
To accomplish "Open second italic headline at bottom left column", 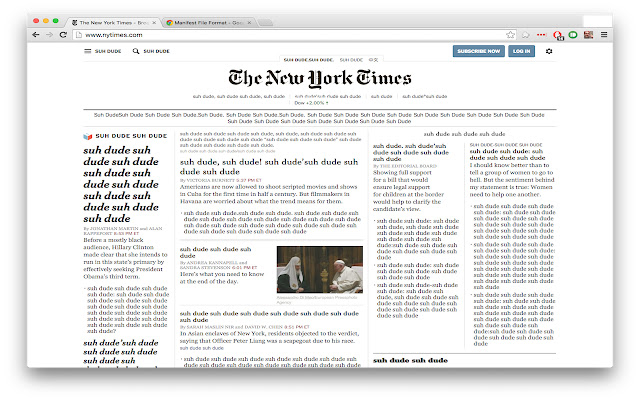I will pos(121,352).
